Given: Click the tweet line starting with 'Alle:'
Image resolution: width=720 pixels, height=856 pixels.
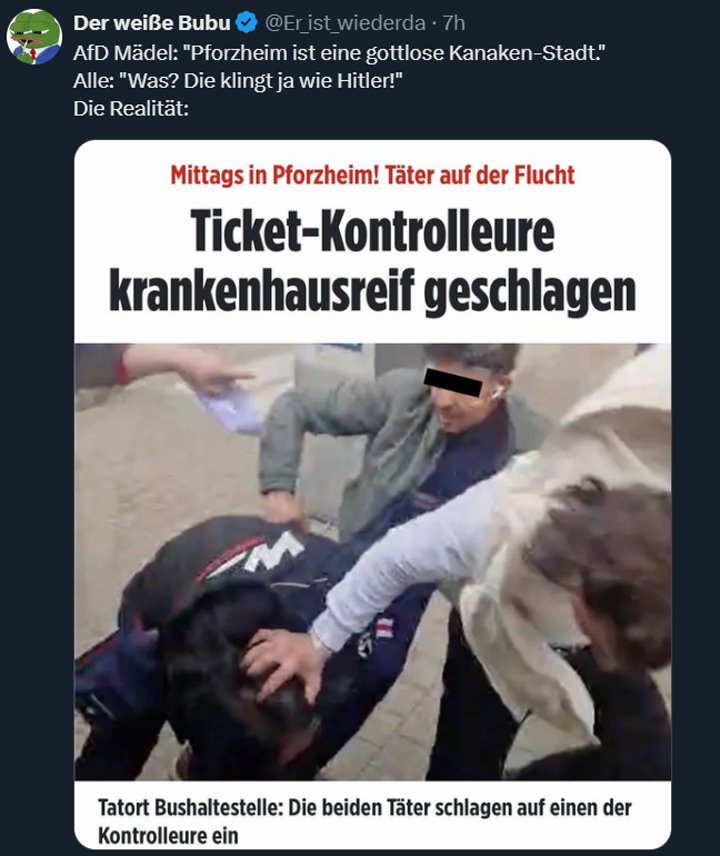Looking at the screenshot, I should pos(237,81).
